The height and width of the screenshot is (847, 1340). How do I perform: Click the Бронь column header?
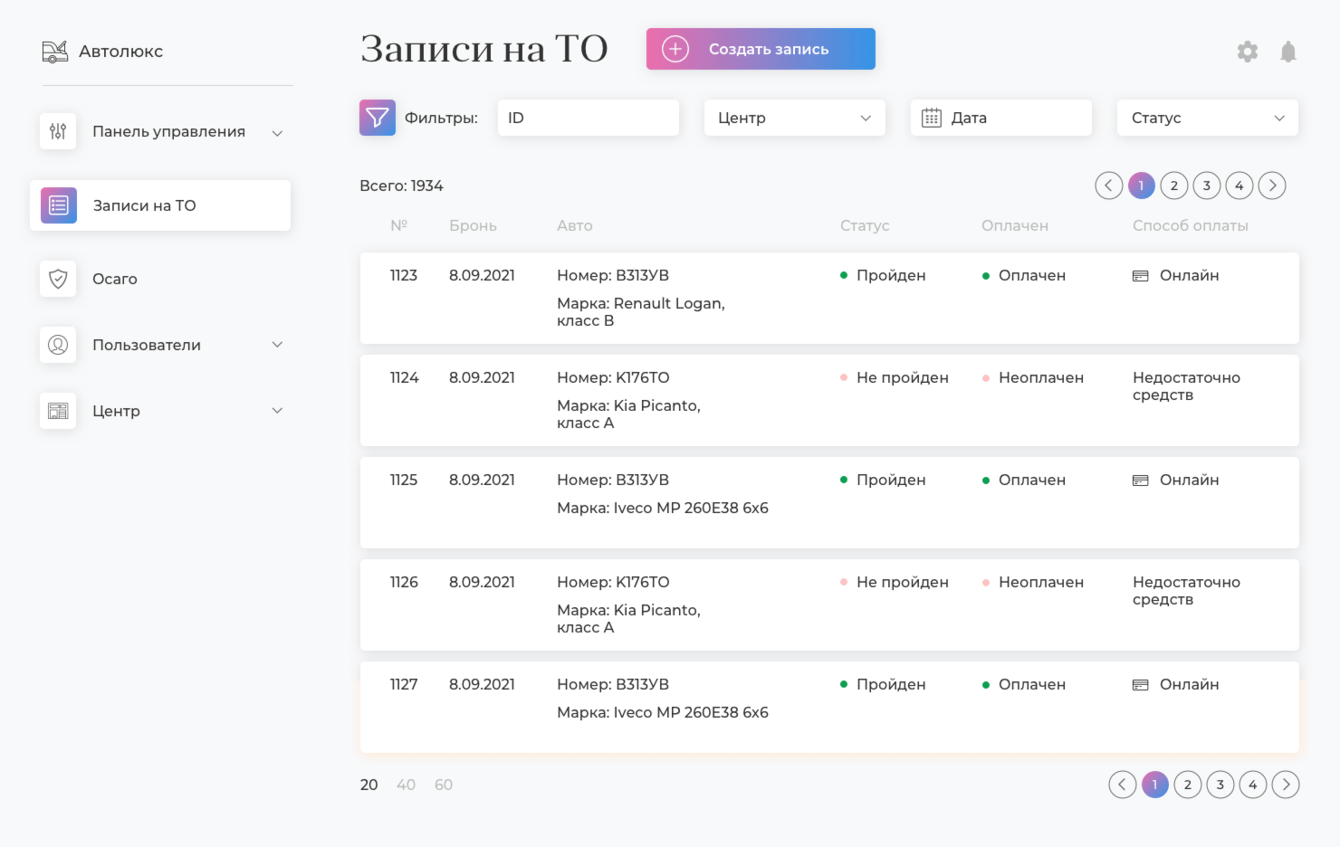click(473, 226)
